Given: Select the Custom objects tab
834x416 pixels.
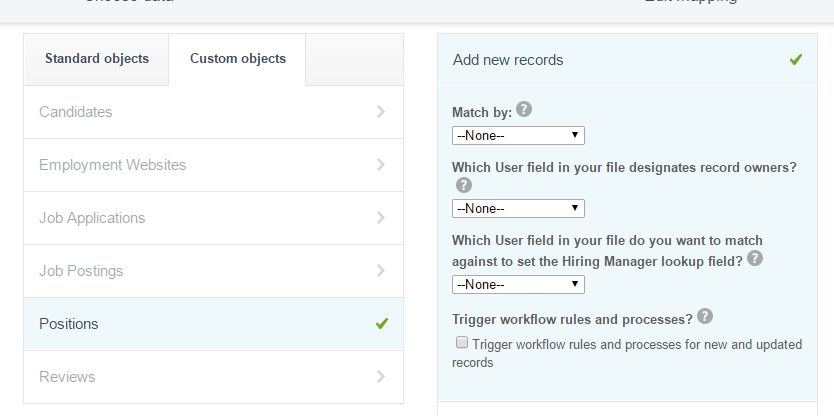Looking at the screenshot, I should (238, 59).
